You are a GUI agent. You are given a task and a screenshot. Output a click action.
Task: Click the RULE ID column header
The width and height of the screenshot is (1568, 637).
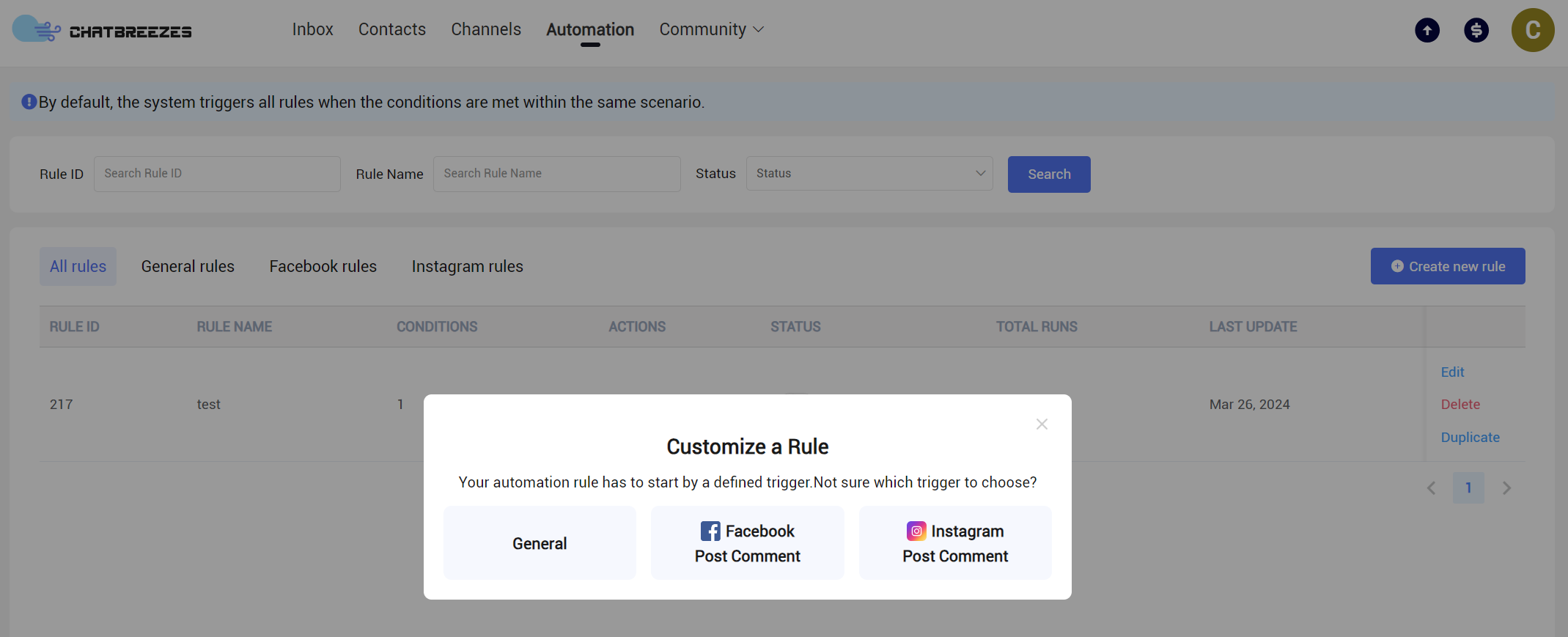tap(74, 327)
